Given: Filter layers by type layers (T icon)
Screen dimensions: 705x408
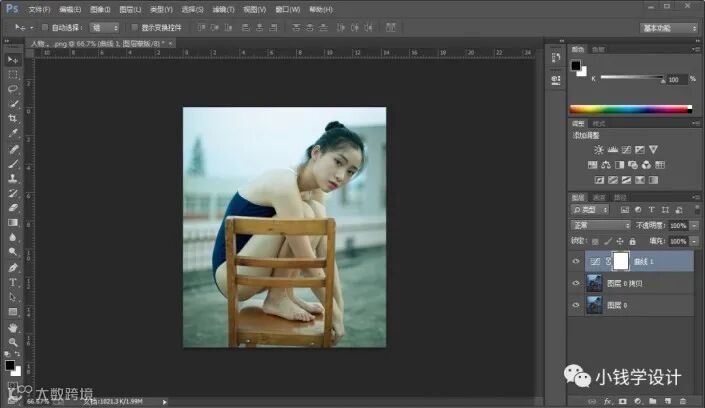Looking at the screenshot, I should tap(651, 210).
